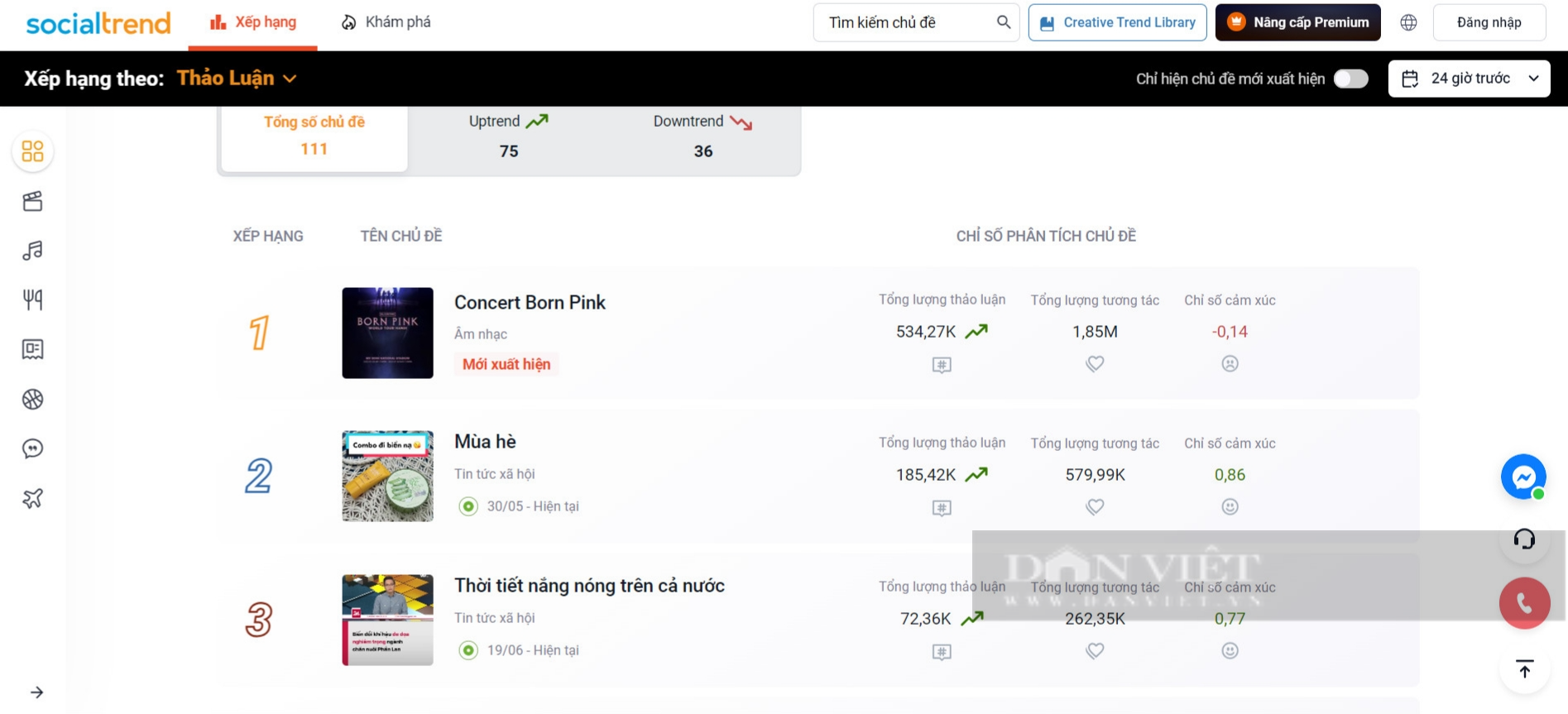Click heart icon for Thời tiết nắng nóng row
Image resolution: width=1568 pixels, height=714 pixels.
tap(1095, 650)
